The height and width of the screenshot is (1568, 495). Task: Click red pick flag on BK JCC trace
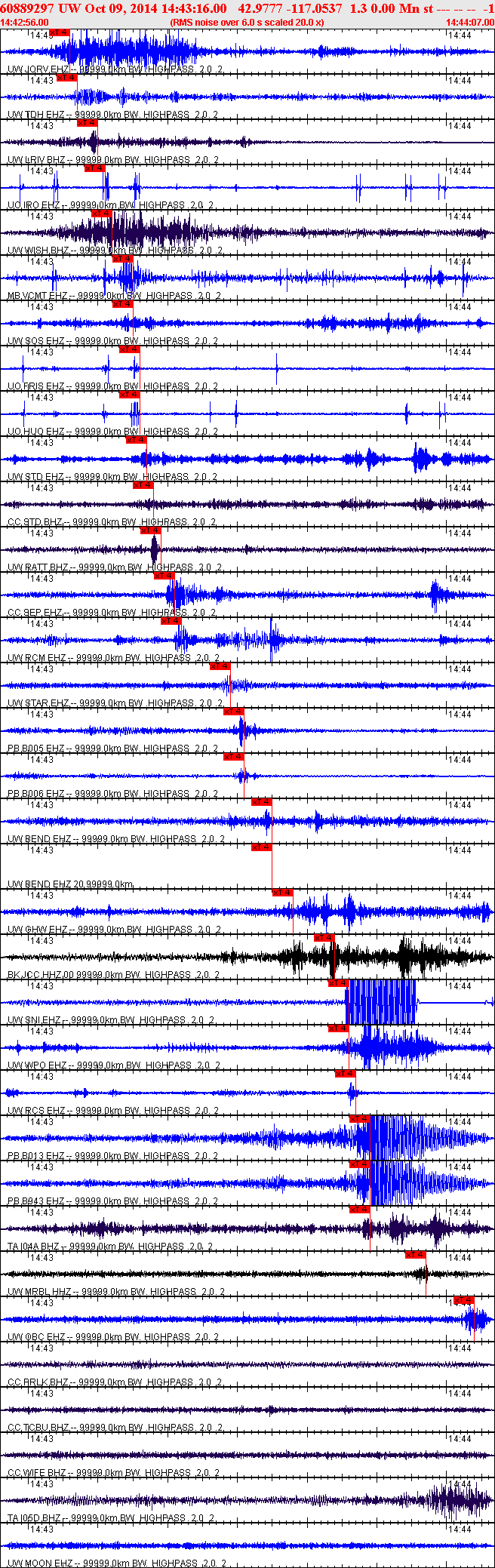[324, 938]
